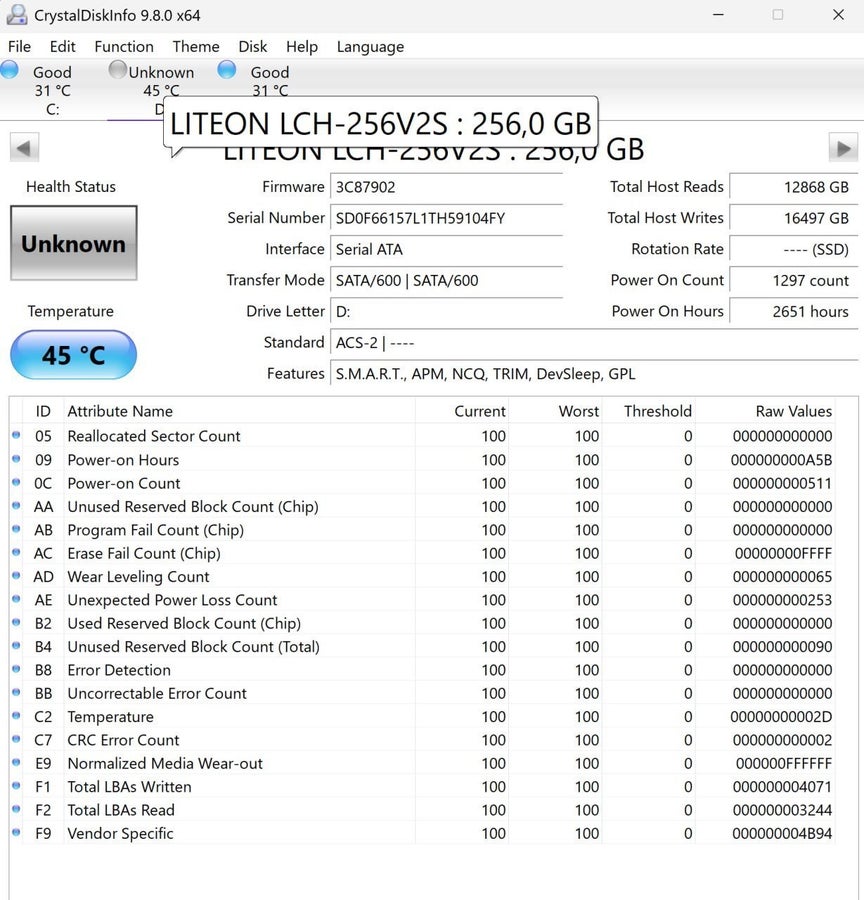Select the Wear Leveling Count row
This screenshot has height=900, width=864.
click(422, 577)
